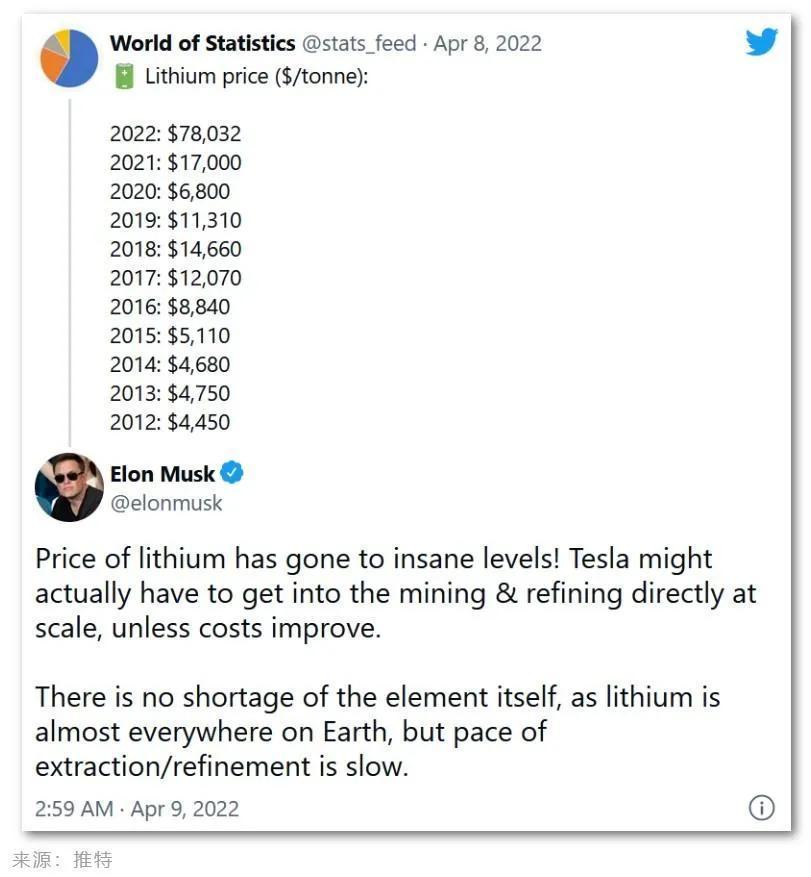The width and height of the screenshot is (811, 877).
Task: Visit the @stats_feed handle
Action: tap(359, 44)
